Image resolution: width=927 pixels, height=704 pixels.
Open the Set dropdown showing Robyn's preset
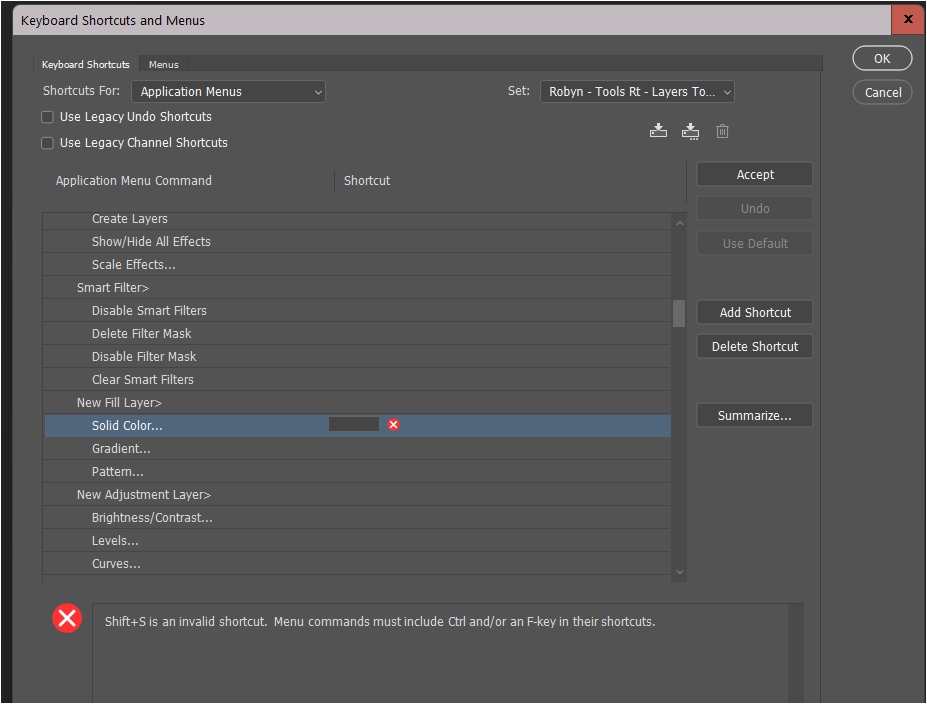tap(637, 91)
